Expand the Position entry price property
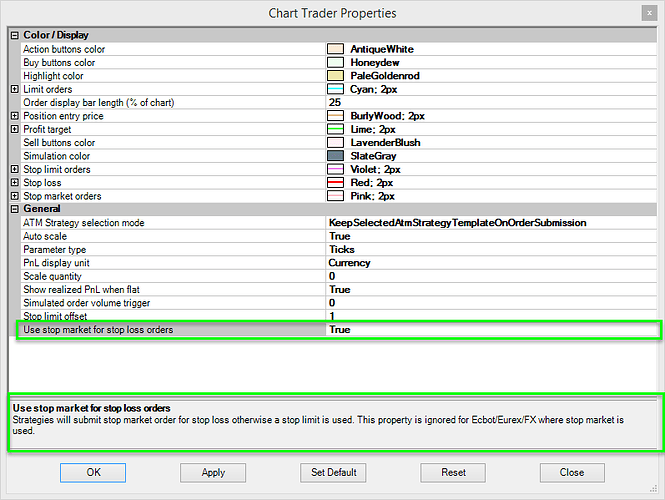Viewport: 665px width, 500px height. pos(14,116)
